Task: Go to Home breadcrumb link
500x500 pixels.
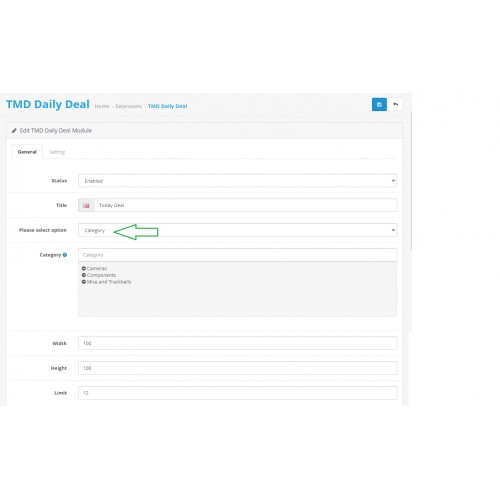Action: tap(102, 106)
